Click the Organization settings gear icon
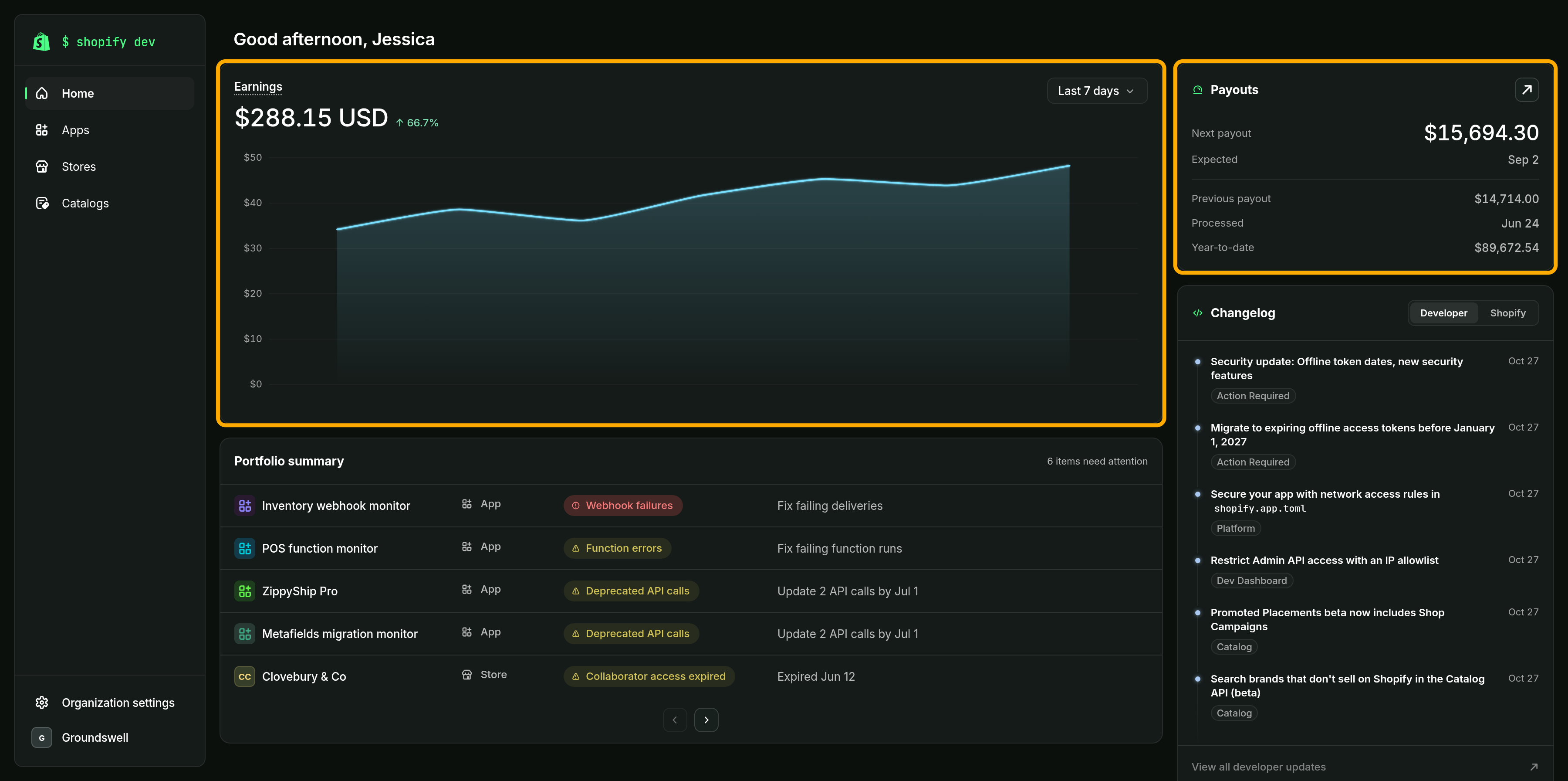This screenshot has width=1568, height=781. [x=42, y=703]
